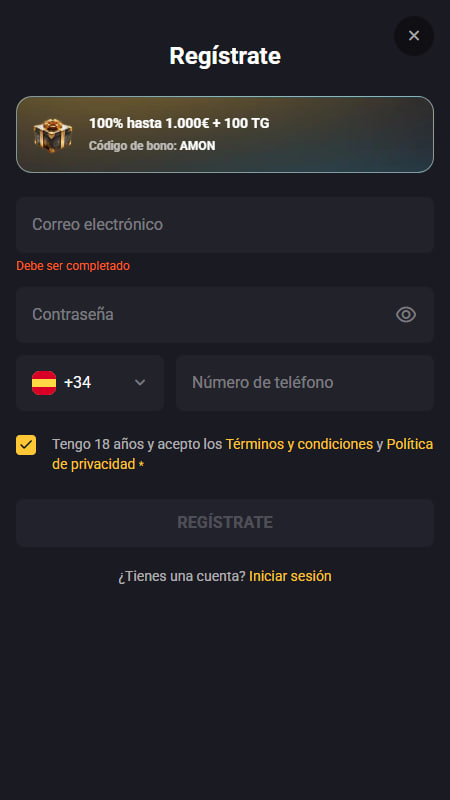Open the Política de privacidad link
450x800 pixels.
point(242,454)
